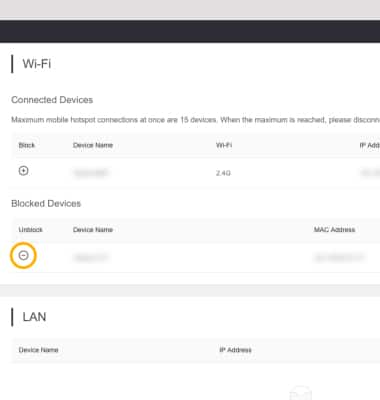Select the maximum hotspot connections notice text
Screen dimensions: 380x400
(196, 120)
